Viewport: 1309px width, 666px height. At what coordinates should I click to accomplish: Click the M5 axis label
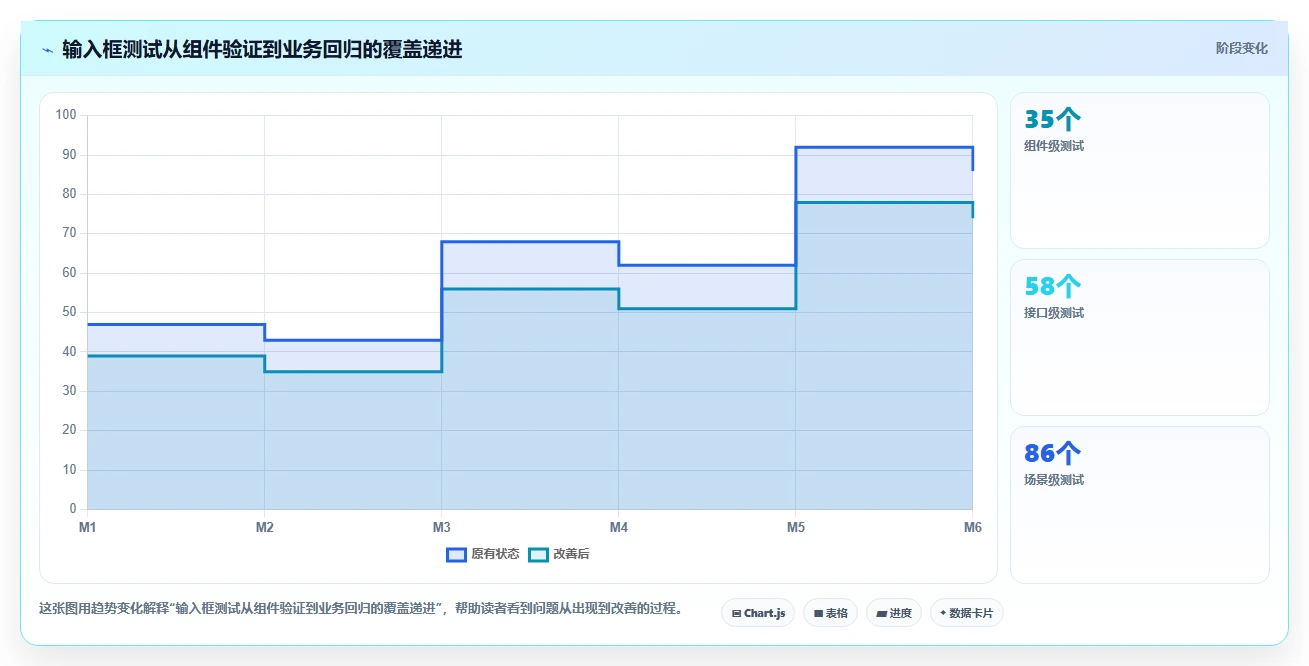[x=795, y=527]
